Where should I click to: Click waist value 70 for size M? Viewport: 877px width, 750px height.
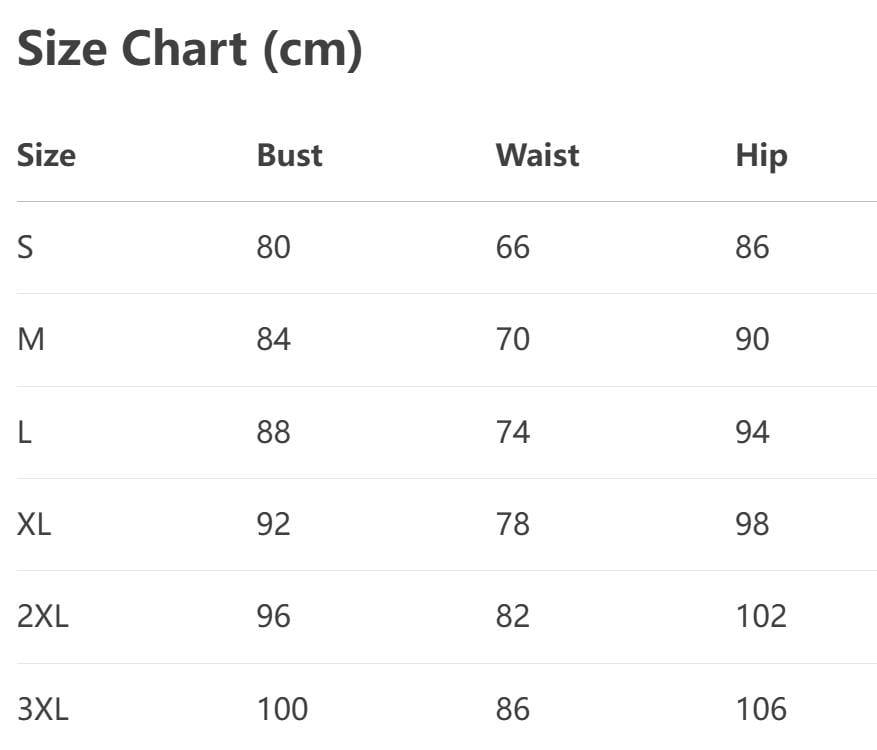tap(512, 340)
